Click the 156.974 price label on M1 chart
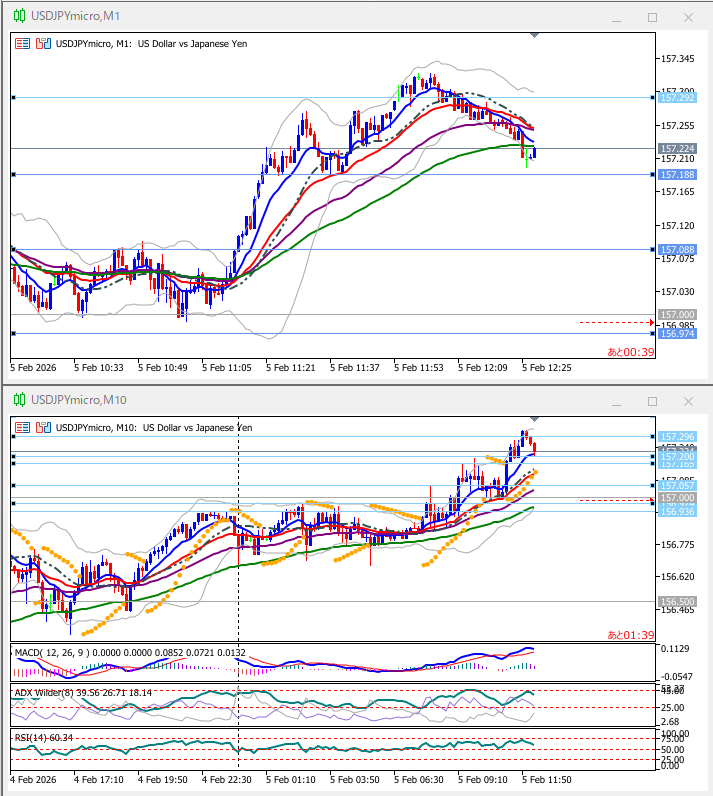 678,334
